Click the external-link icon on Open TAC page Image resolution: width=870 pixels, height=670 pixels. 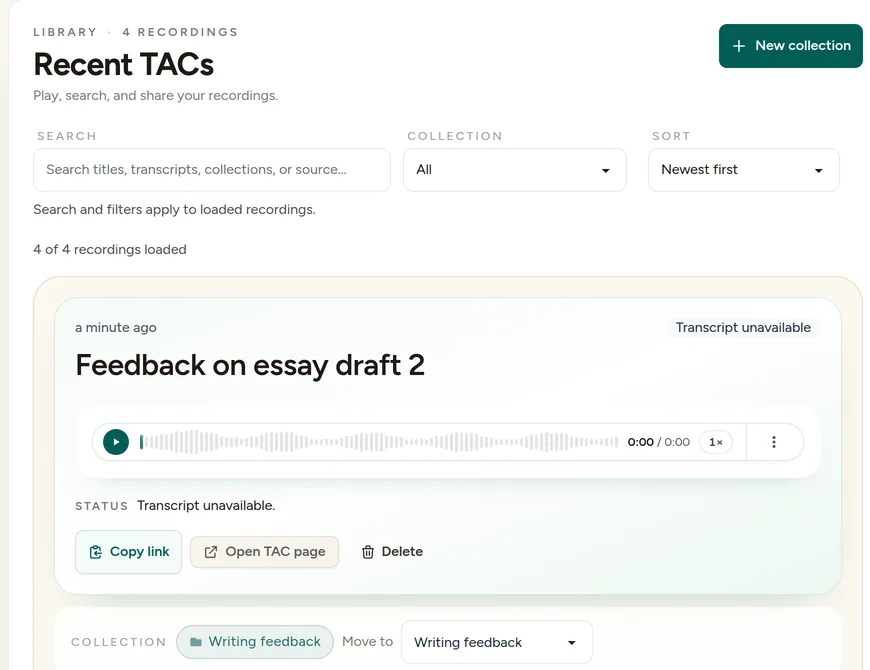click(211, 552)
